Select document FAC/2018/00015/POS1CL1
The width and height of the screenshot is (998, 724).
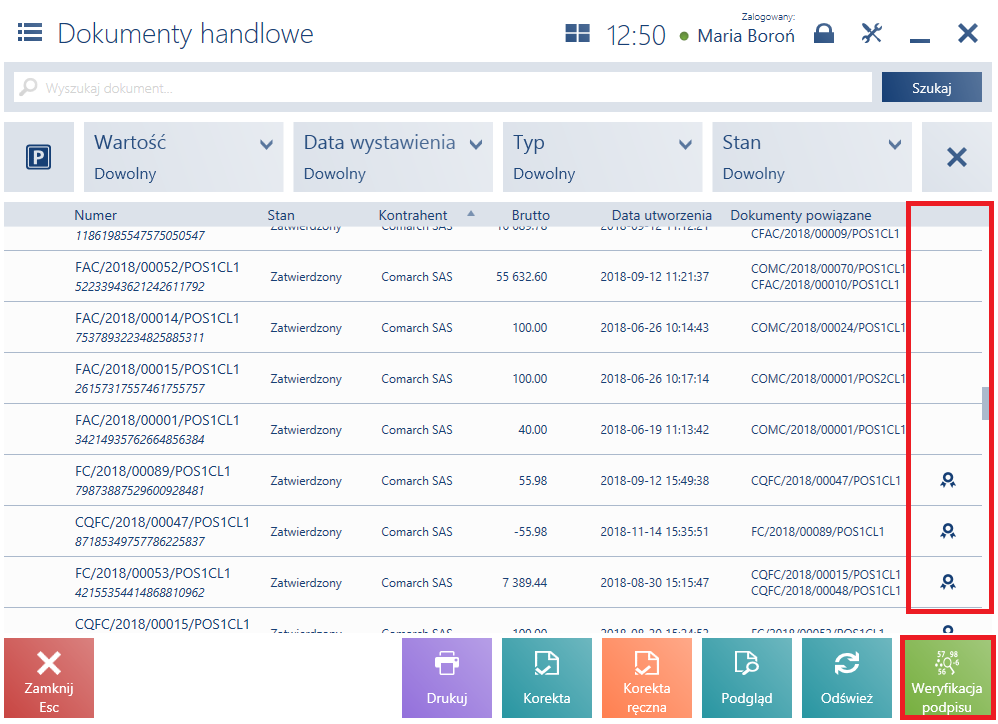[x=157, y=369]
